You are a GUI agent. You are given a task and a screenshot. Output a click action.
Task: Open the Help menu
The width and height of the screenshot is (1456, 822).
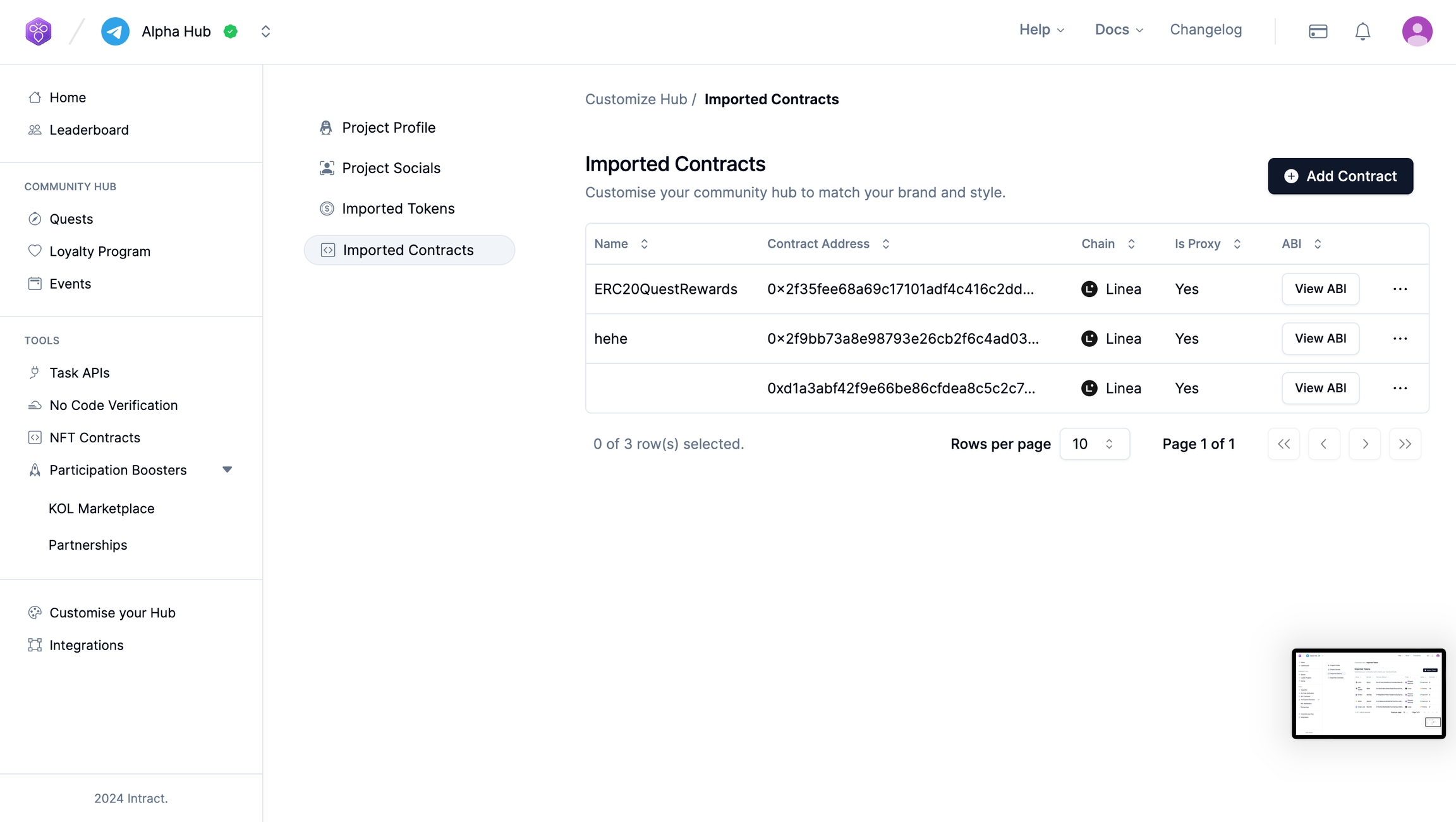pyautogui.click(x=1041, y=30)
